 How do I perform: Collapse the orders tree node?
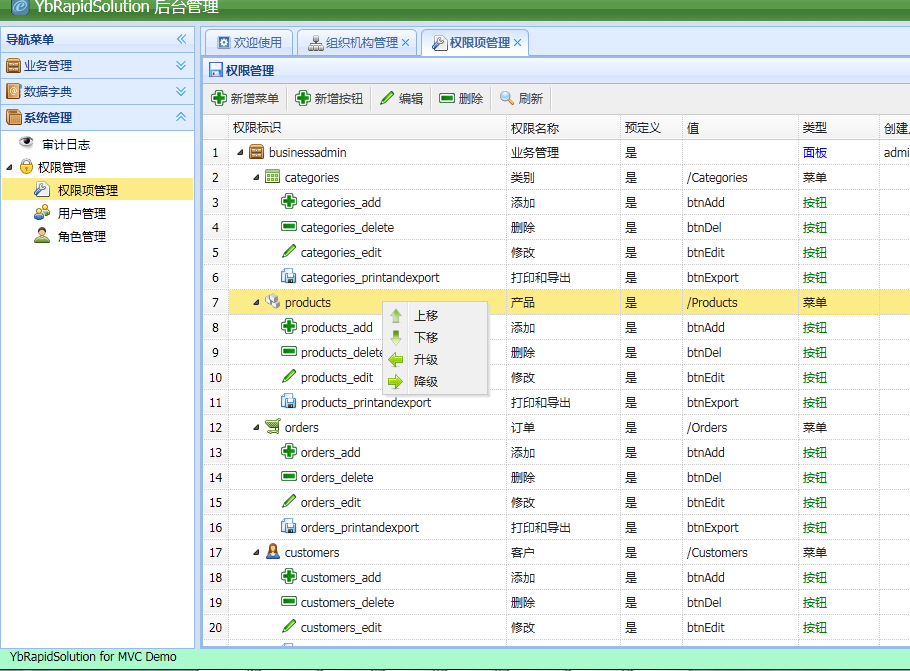[x=256, y=427]
